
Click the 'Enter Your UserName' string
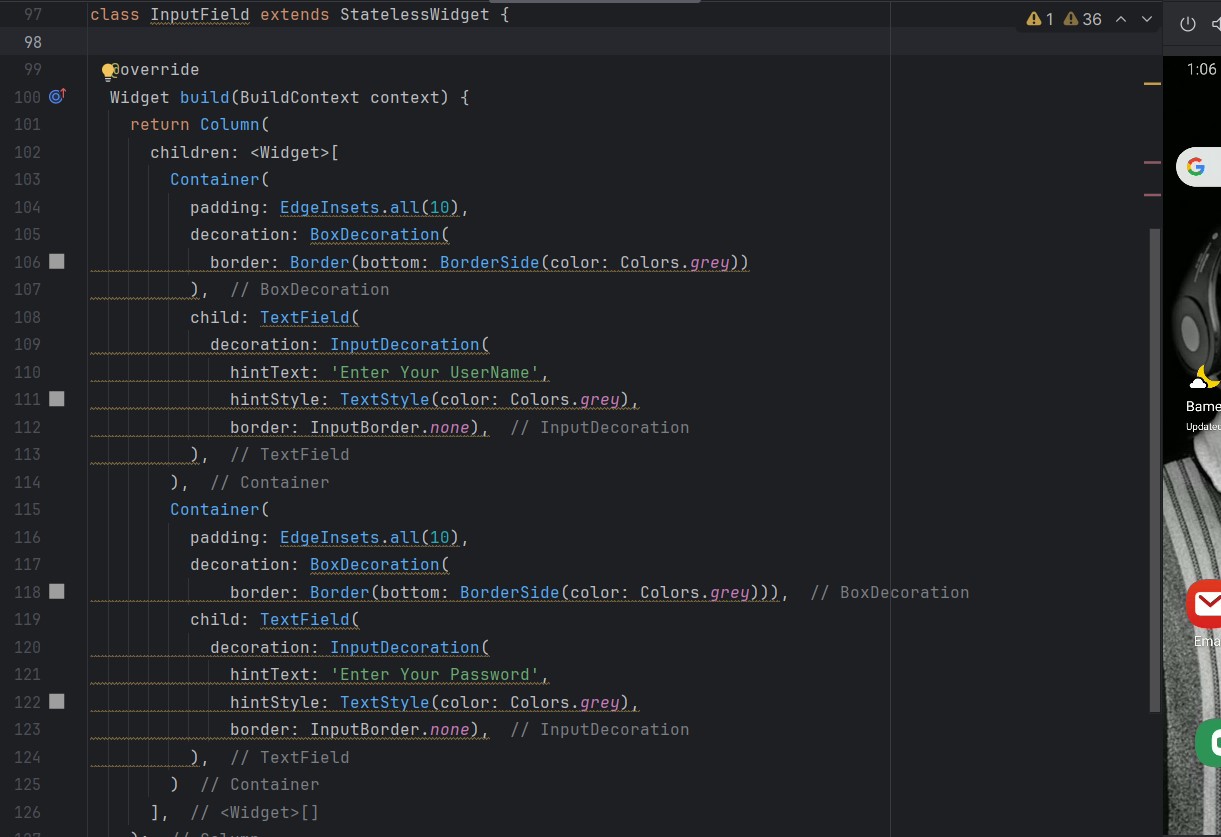coord(435,373)
